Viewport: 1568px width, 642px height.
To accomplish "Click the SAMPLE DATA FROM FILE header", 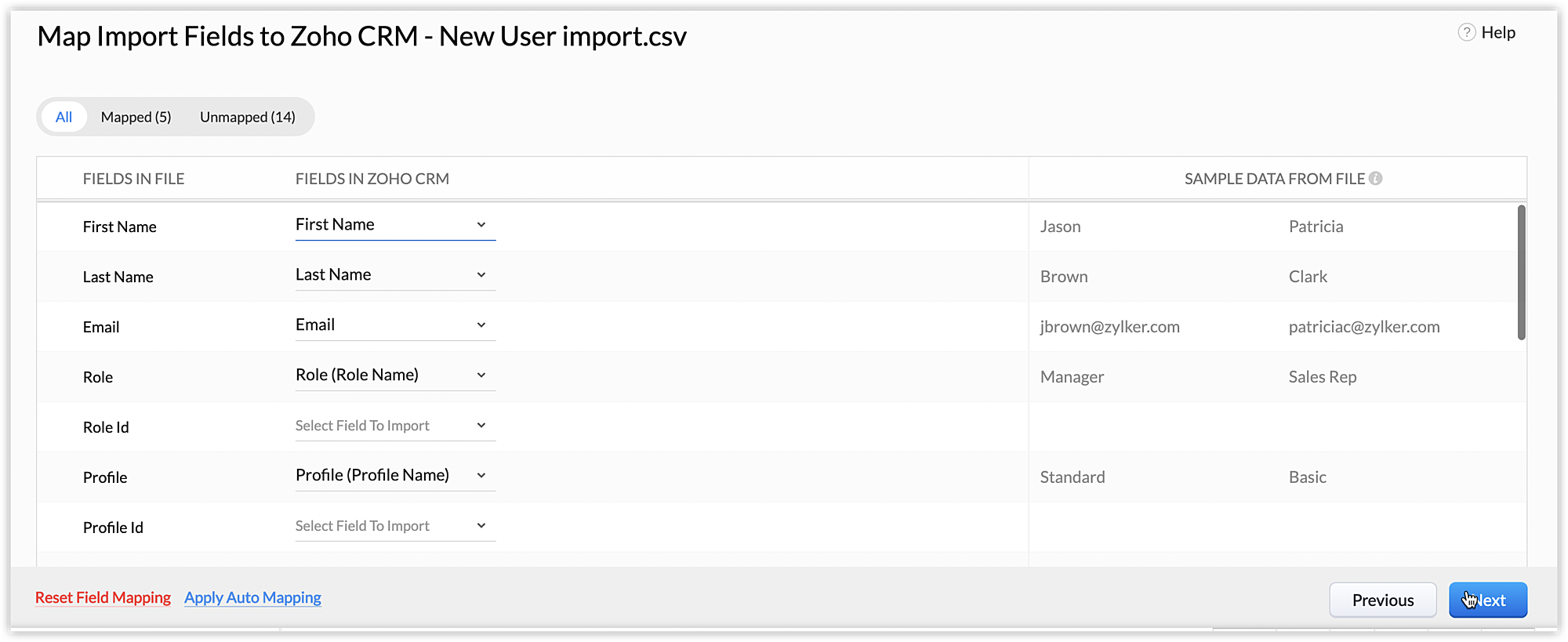I will pos(1275,179).
